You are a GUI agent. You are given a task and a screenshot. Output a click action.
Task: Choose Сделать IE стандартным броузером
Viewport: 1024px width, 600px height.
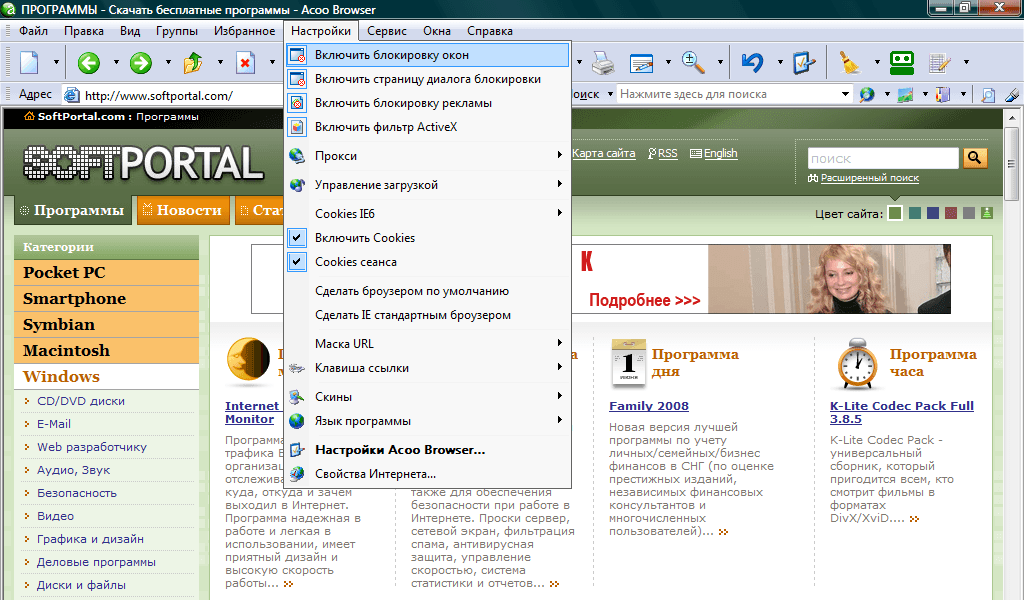pyautogui.click(x=428, y=315)
